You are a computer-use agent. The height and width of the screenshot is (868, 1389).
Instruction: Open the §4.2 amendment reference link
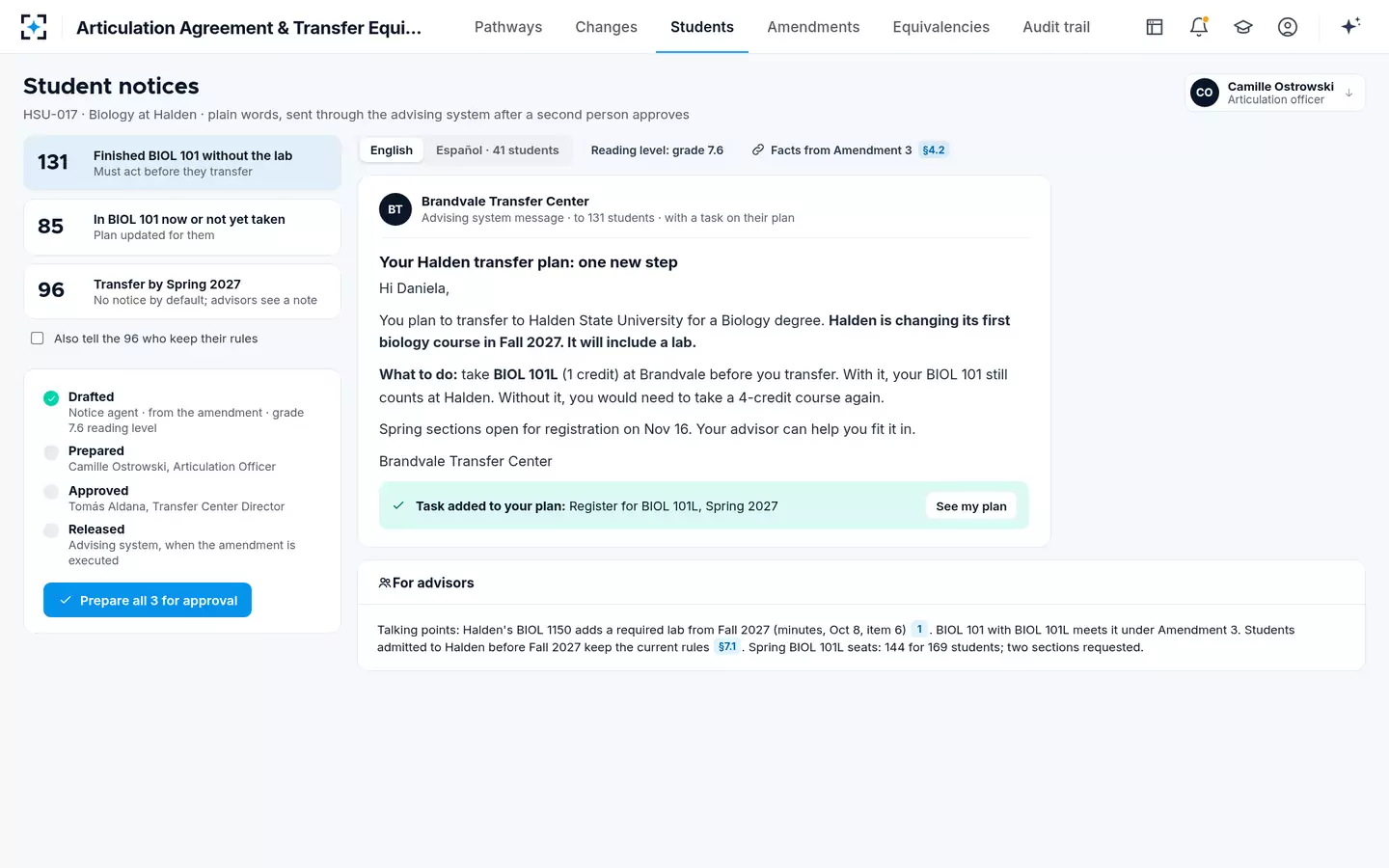(x=934, y=149)
